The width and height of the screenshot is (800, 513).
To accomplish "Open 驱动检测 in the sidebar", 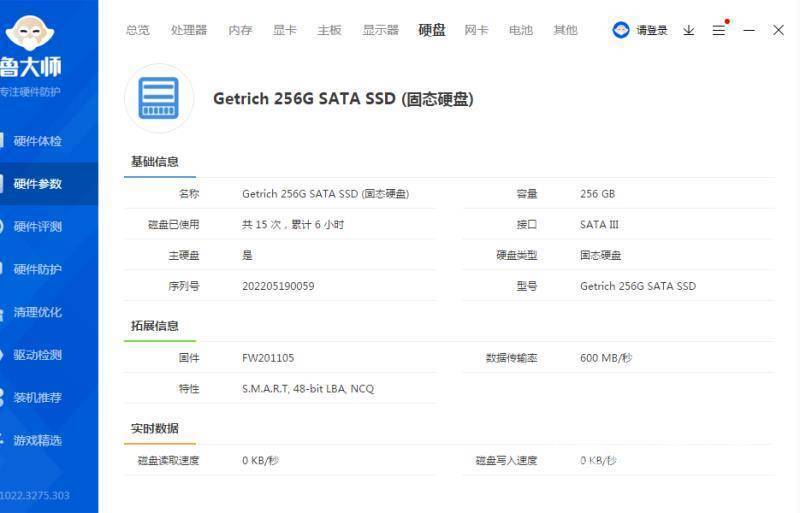I will click(x=49, y=355).
